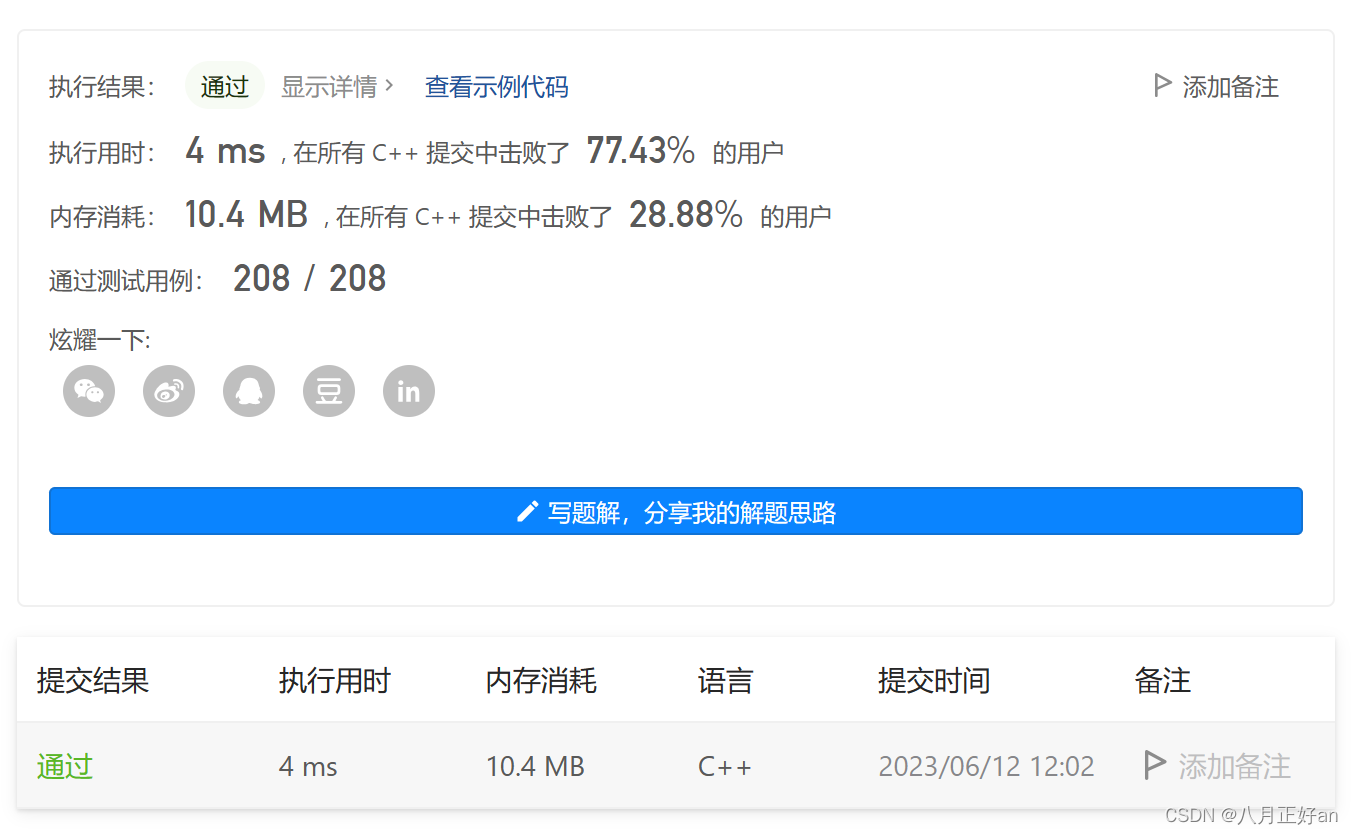This screenshot has width=1353, height=835.
Task: Click the 执行用时 column header
Action: click(334, 681)
